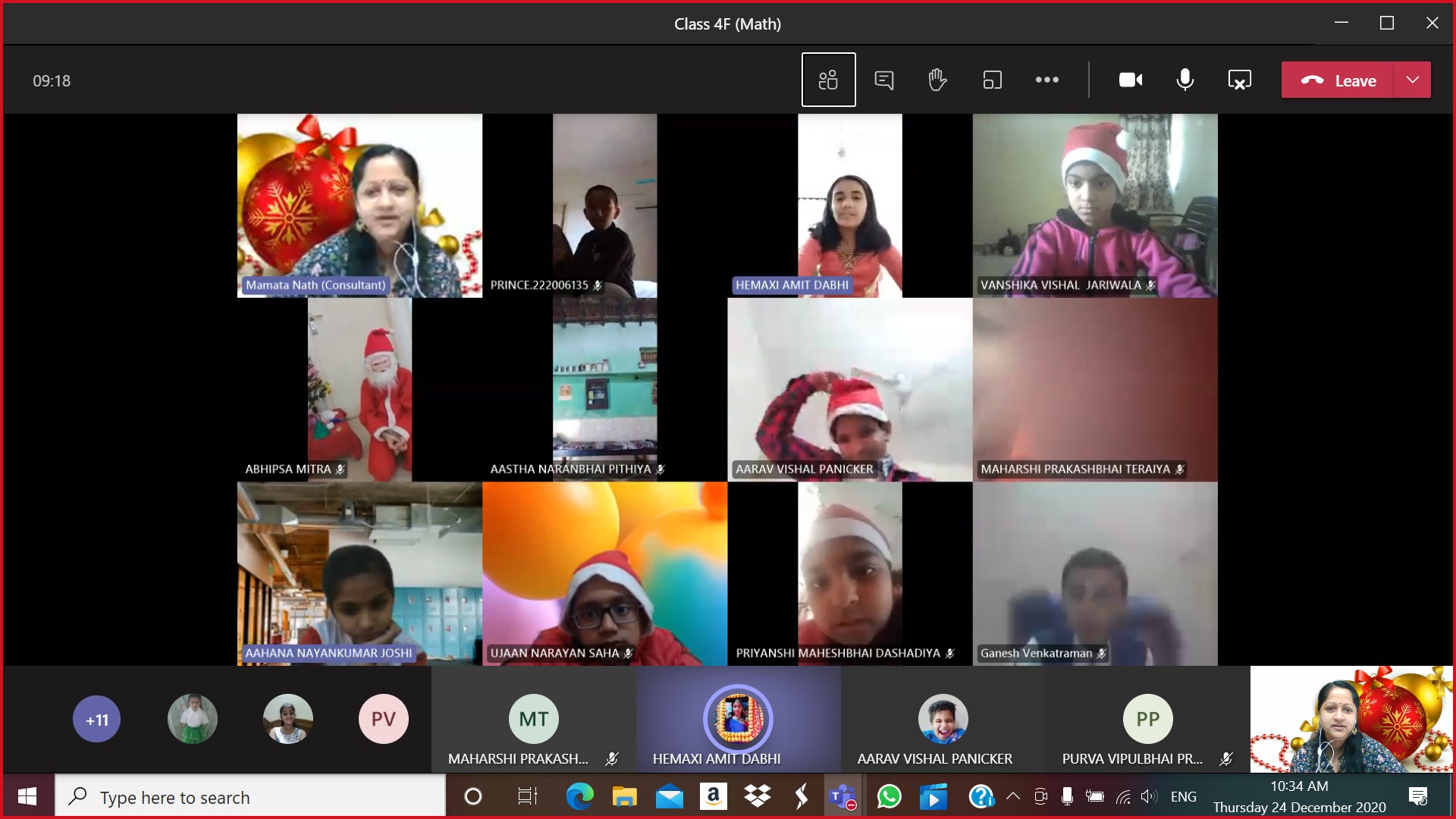Click the PV participant avatar

[383, 719]
